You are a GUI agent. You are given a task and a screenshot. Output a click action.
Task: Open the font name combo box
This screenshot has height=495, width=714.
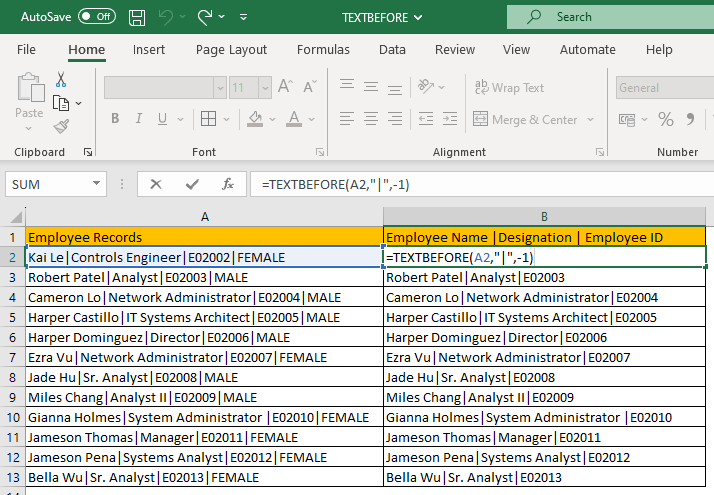pyautogui.click(x=165, y=87)
